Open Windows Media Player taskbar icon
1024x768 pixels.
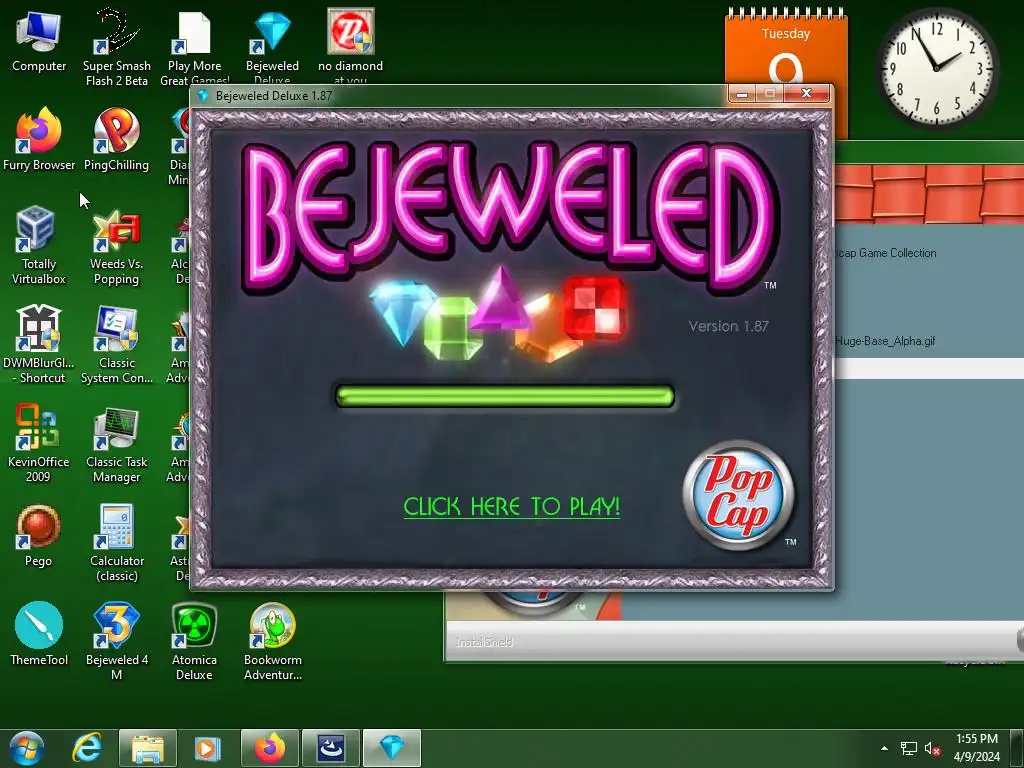(206, 748)
